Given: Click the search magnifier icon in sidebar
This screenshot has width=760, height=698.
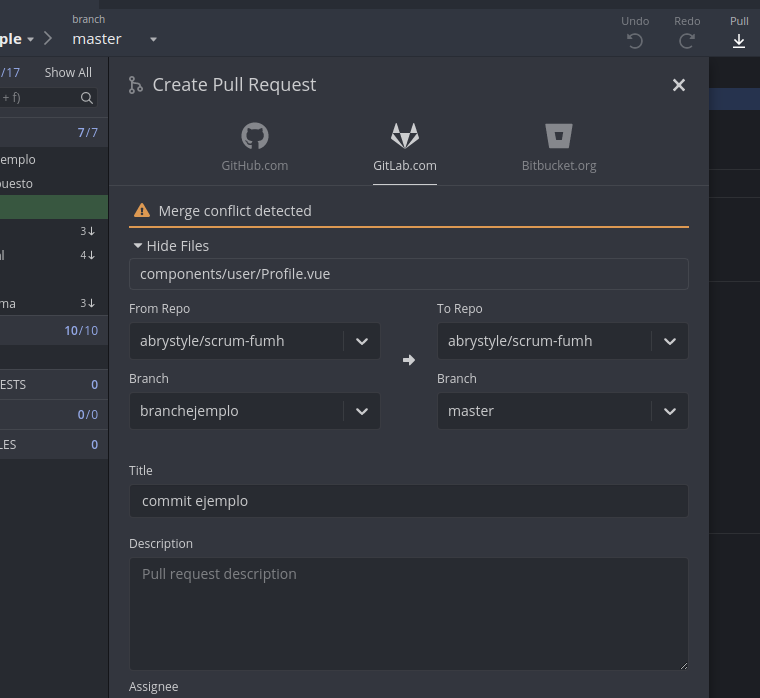Looking at the screenshot, I should [87, 98].
